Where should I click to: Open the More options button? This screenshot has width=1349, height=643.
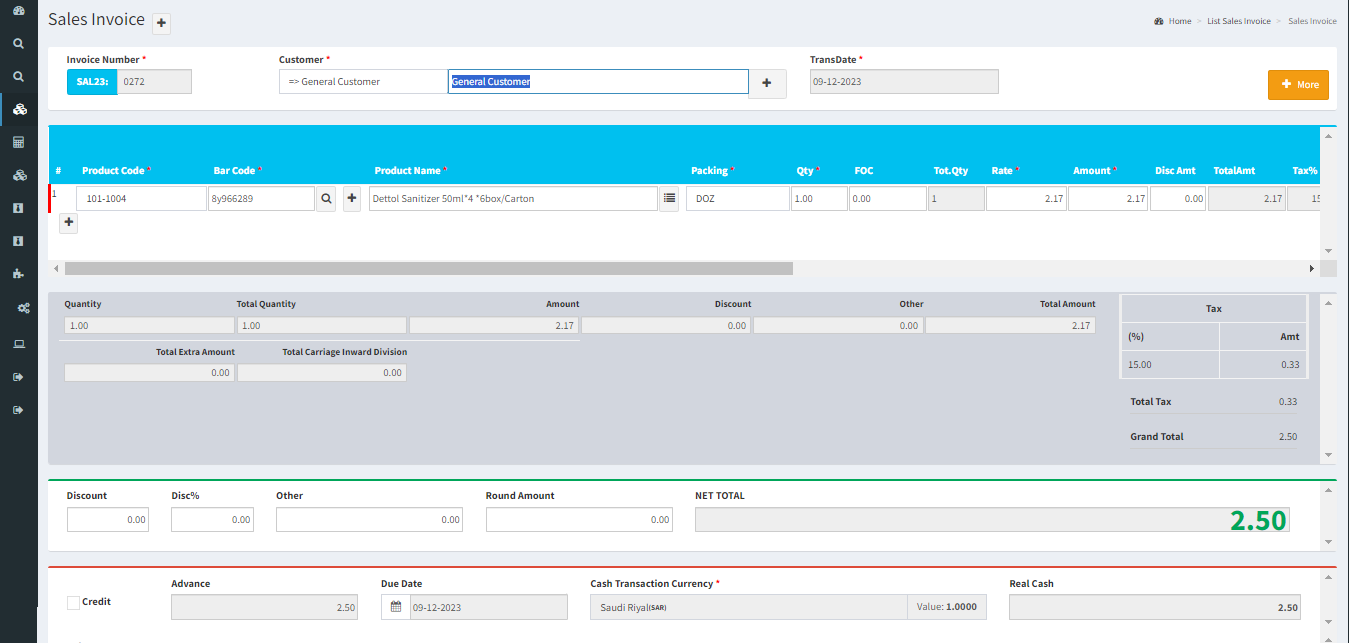tap(1298, 85)
